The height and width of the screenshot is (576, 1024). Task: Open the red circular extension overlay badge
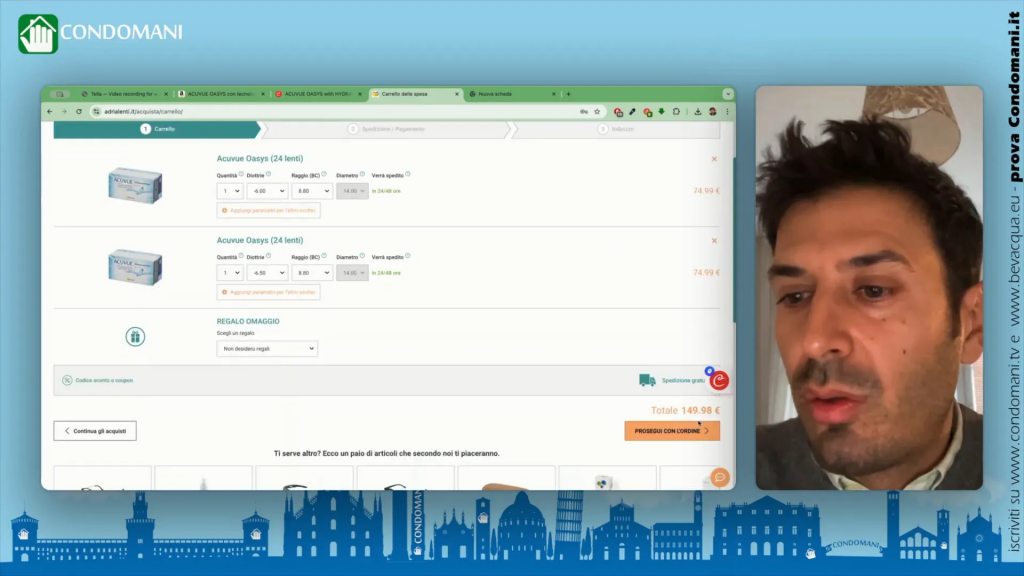[719, 381]
